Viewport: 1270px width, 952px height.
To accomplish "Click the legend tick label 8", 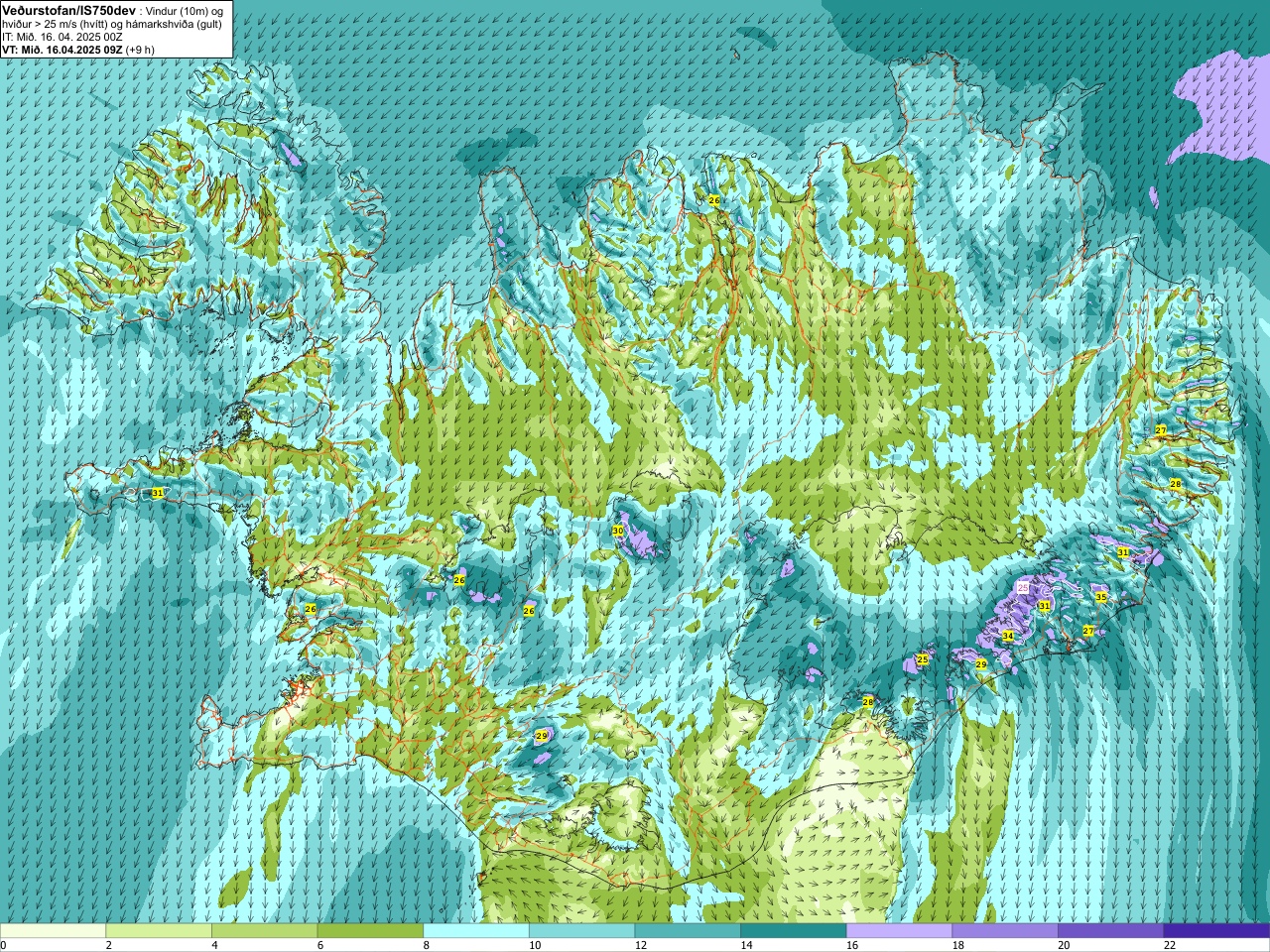I will (427, 945).
